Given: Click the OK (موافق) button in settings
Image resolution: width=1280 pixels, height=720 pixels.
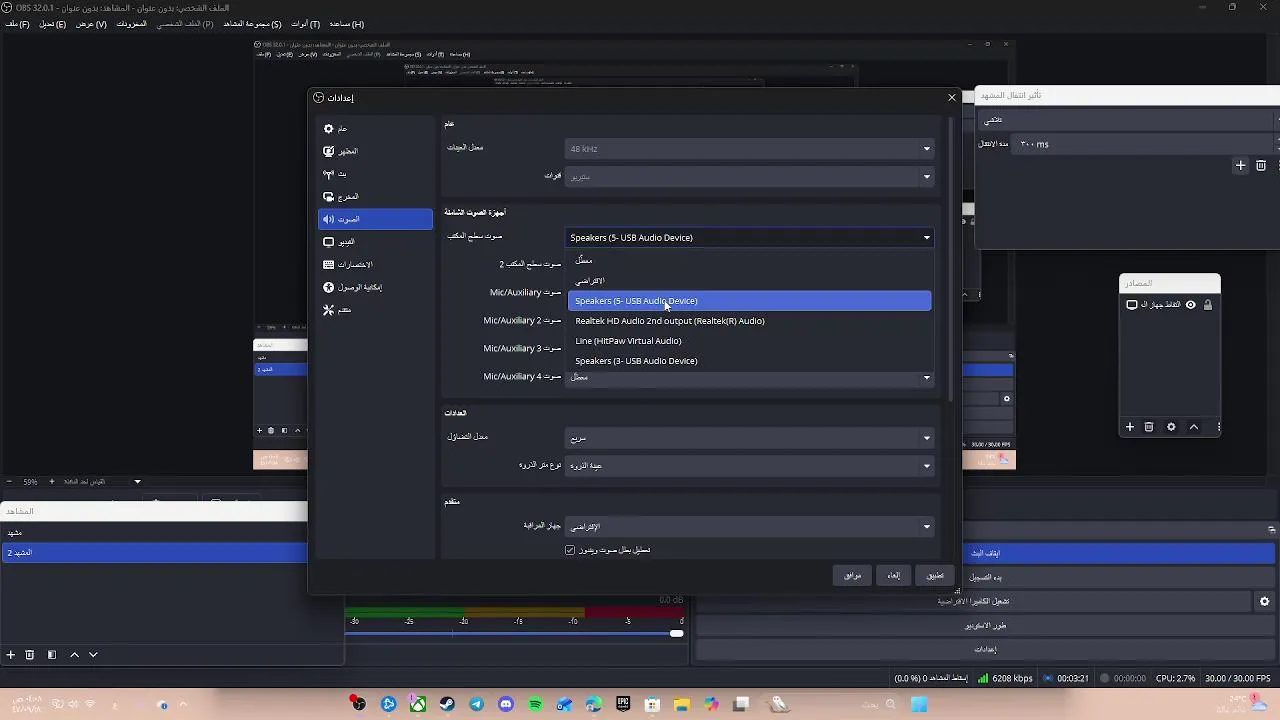Looking at the screenshot, I should [x=852, y=575].
